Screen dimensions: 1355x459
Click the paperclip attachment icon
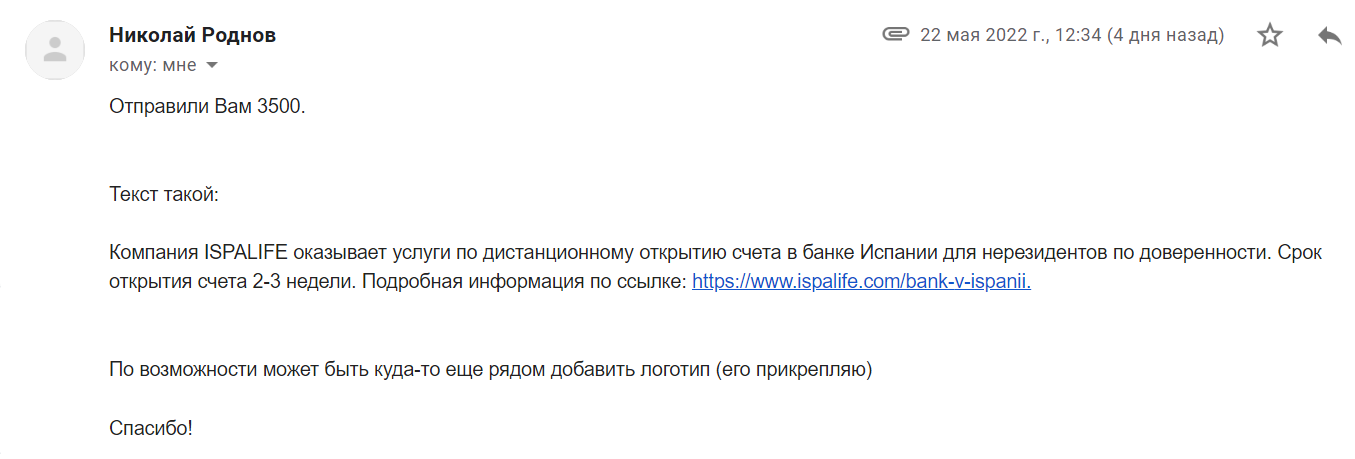tap(894, 35)
